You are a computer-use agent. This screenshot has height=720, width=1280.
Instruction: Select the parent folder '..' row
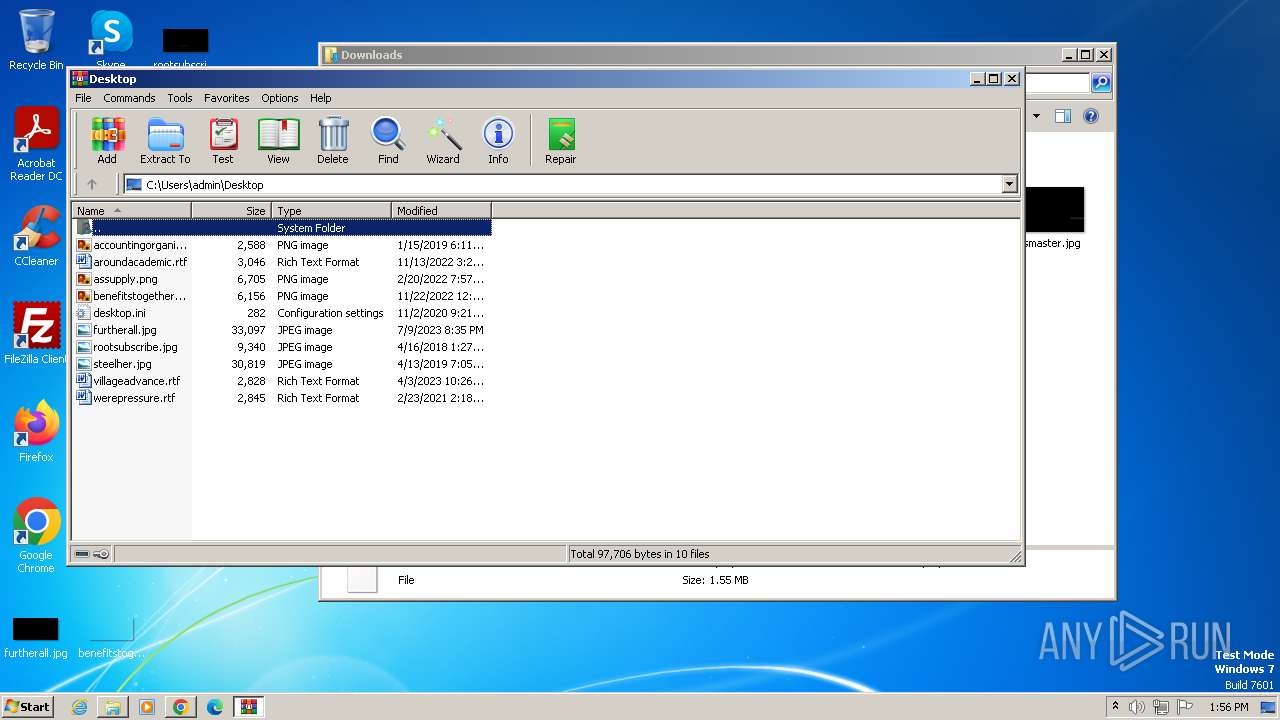[282, 228]
